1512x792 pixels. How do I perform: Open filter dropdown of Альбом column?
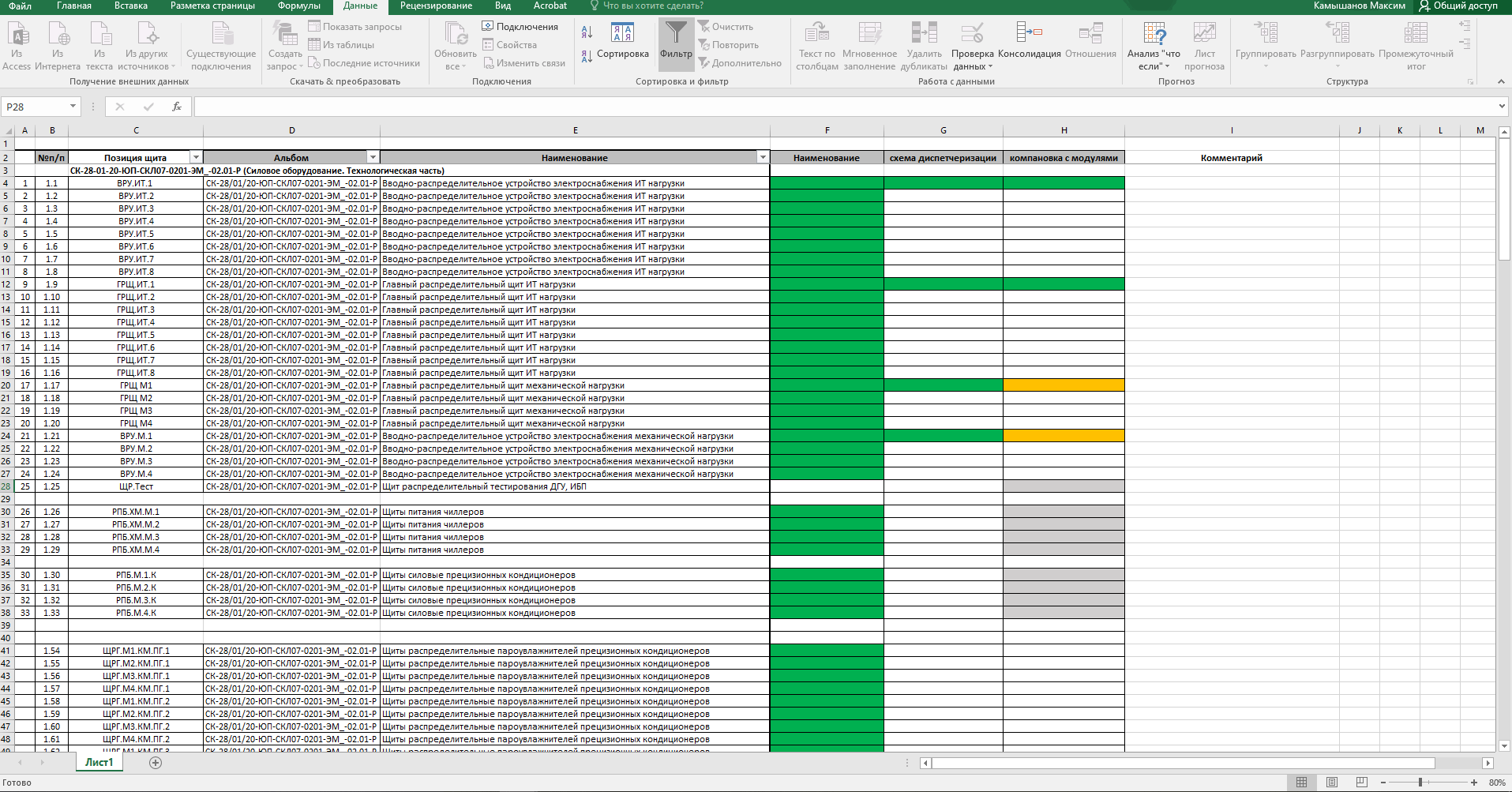[x=373, y=157]
